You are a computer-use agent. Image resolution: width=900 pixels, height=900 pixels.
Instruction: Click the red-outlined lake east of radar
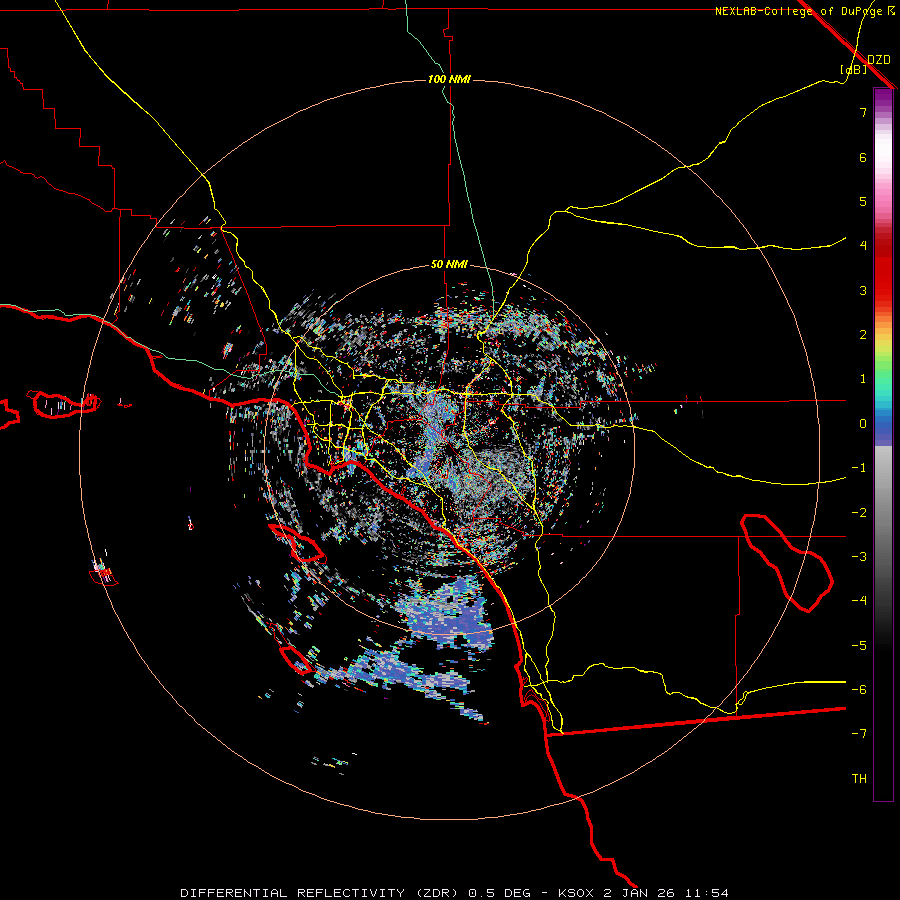[x=786, y=562]
